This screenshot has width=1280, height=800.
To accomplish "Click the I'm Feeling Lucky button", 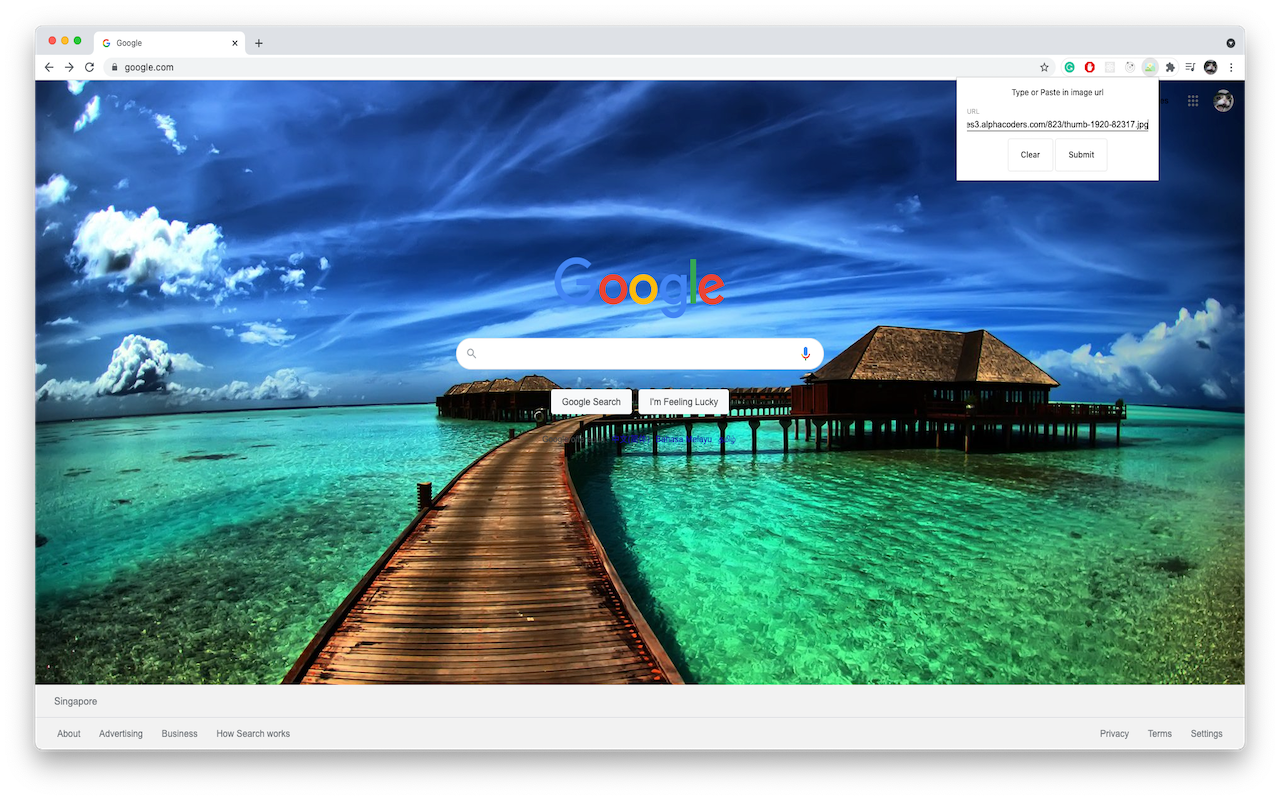I will click(684, 402).
